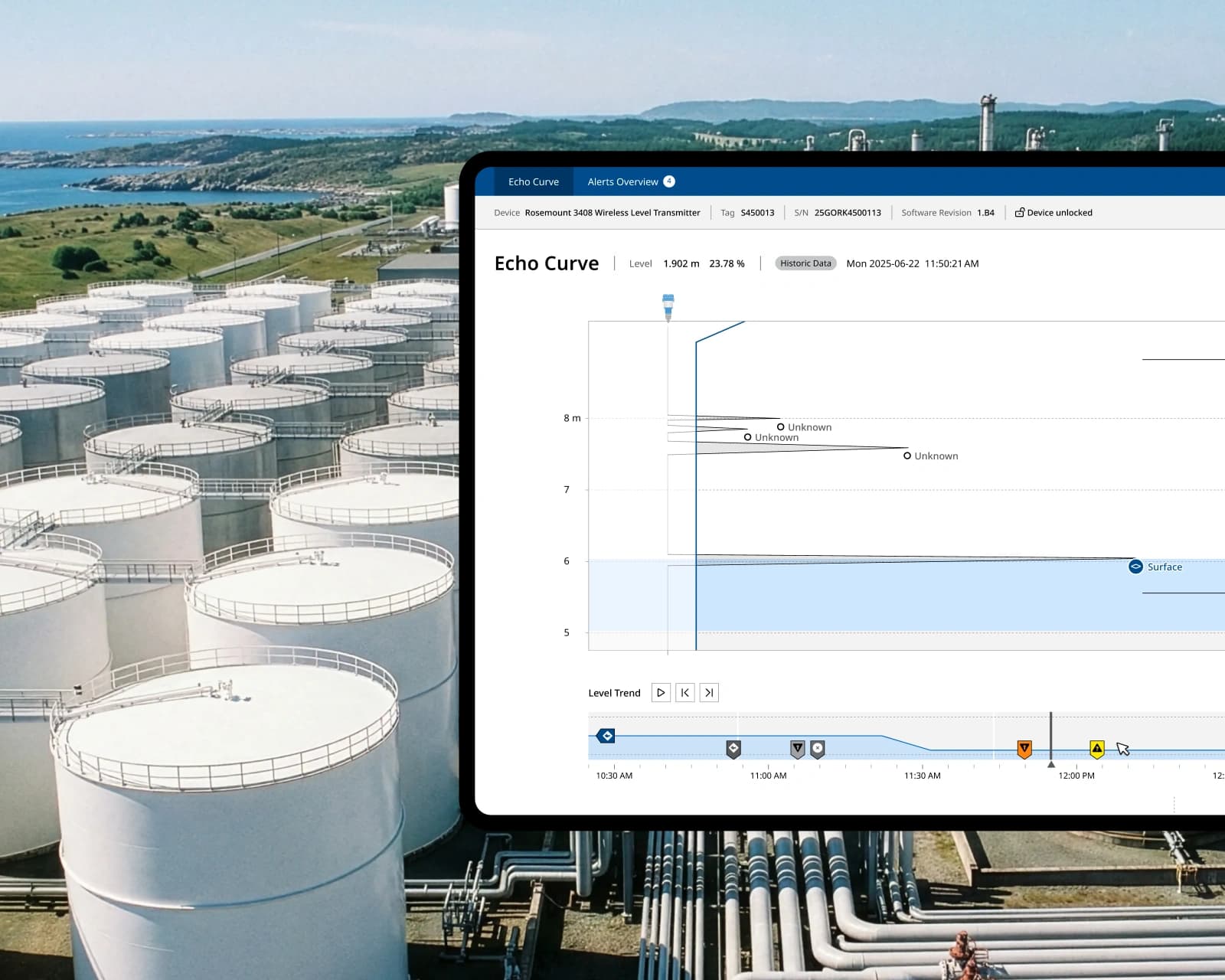The image size is (1225, 980).
Task: Select the middle Unknown echo marker
Action: point(747,437)
